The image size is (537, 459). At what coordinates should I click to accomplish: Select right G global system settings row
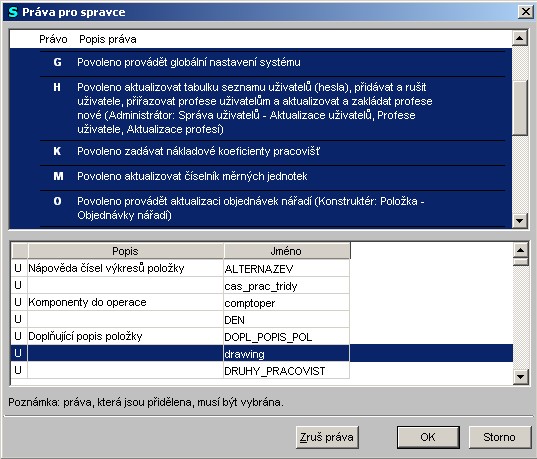coord(272,63)
